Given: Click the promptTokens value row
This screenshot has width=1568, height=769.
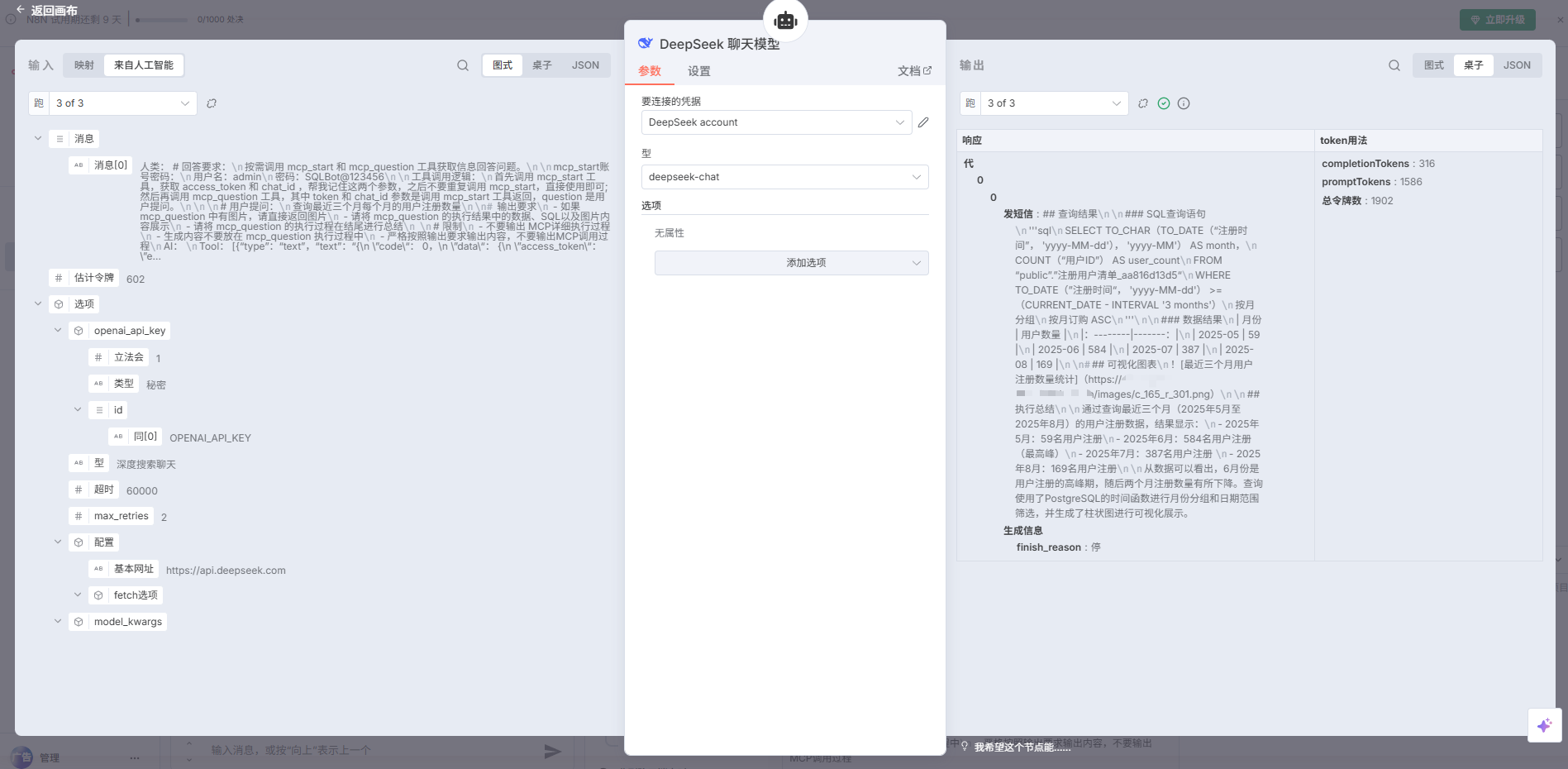Looking at the screenshot, I should (1372, 182).
